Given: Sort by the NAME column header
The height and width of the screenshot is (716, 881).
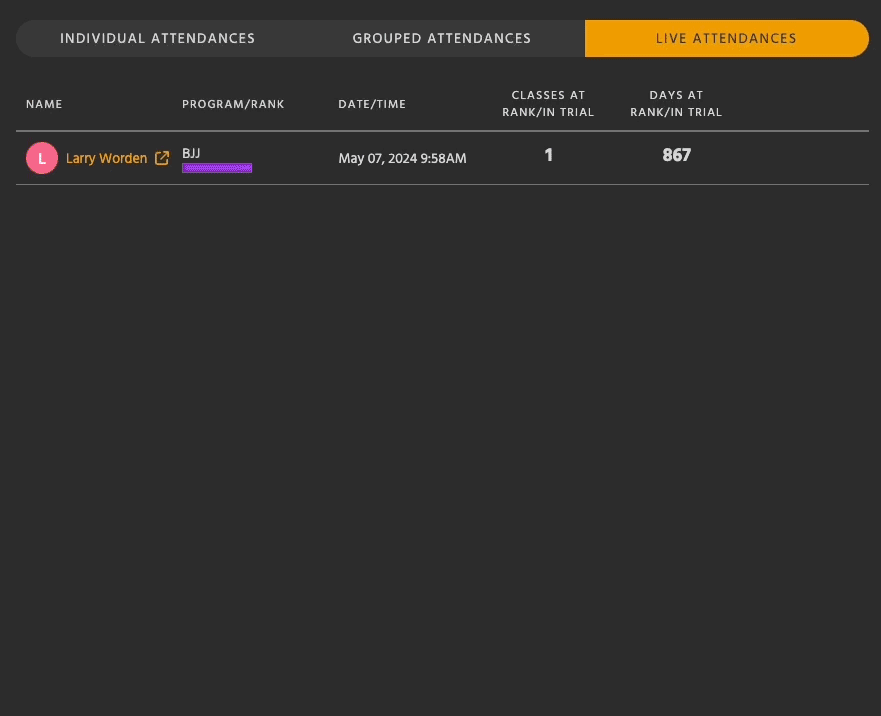Looking at the screenshot, I should point(44,104).
